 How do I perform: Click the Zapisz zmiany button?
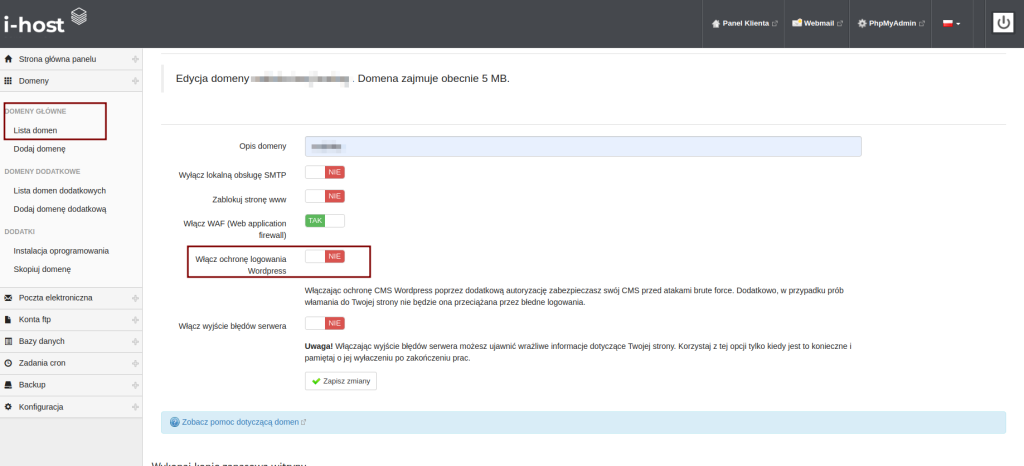[341, 381]
